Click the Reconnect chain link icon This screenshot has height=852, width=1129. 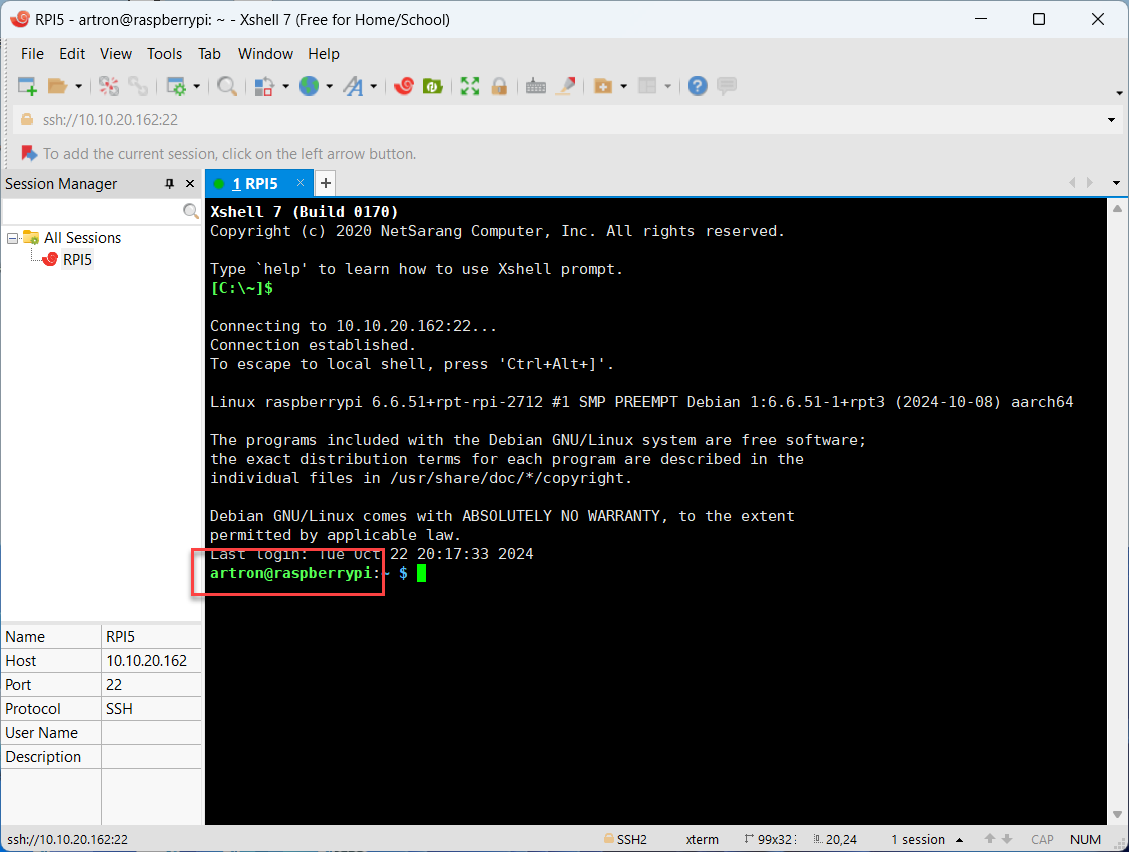pos(138,86)
